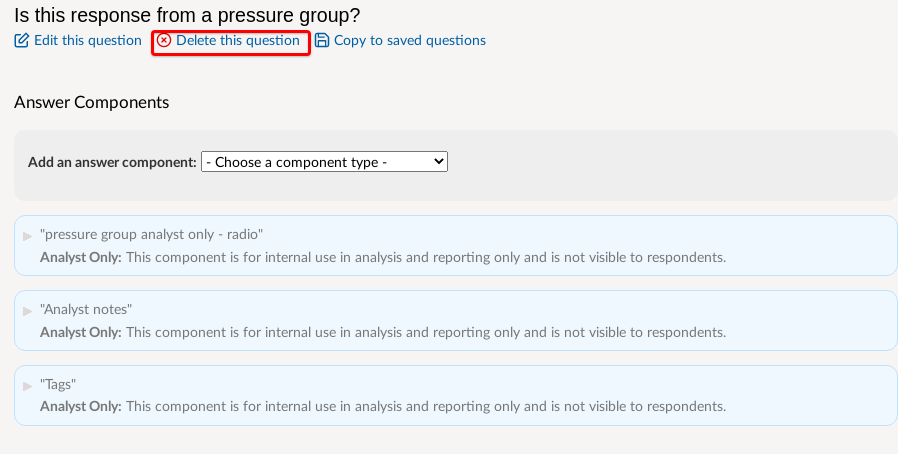The image size is (898, 454).
Task: Click the floppy disk save icon
Action: tap(322, 41)
